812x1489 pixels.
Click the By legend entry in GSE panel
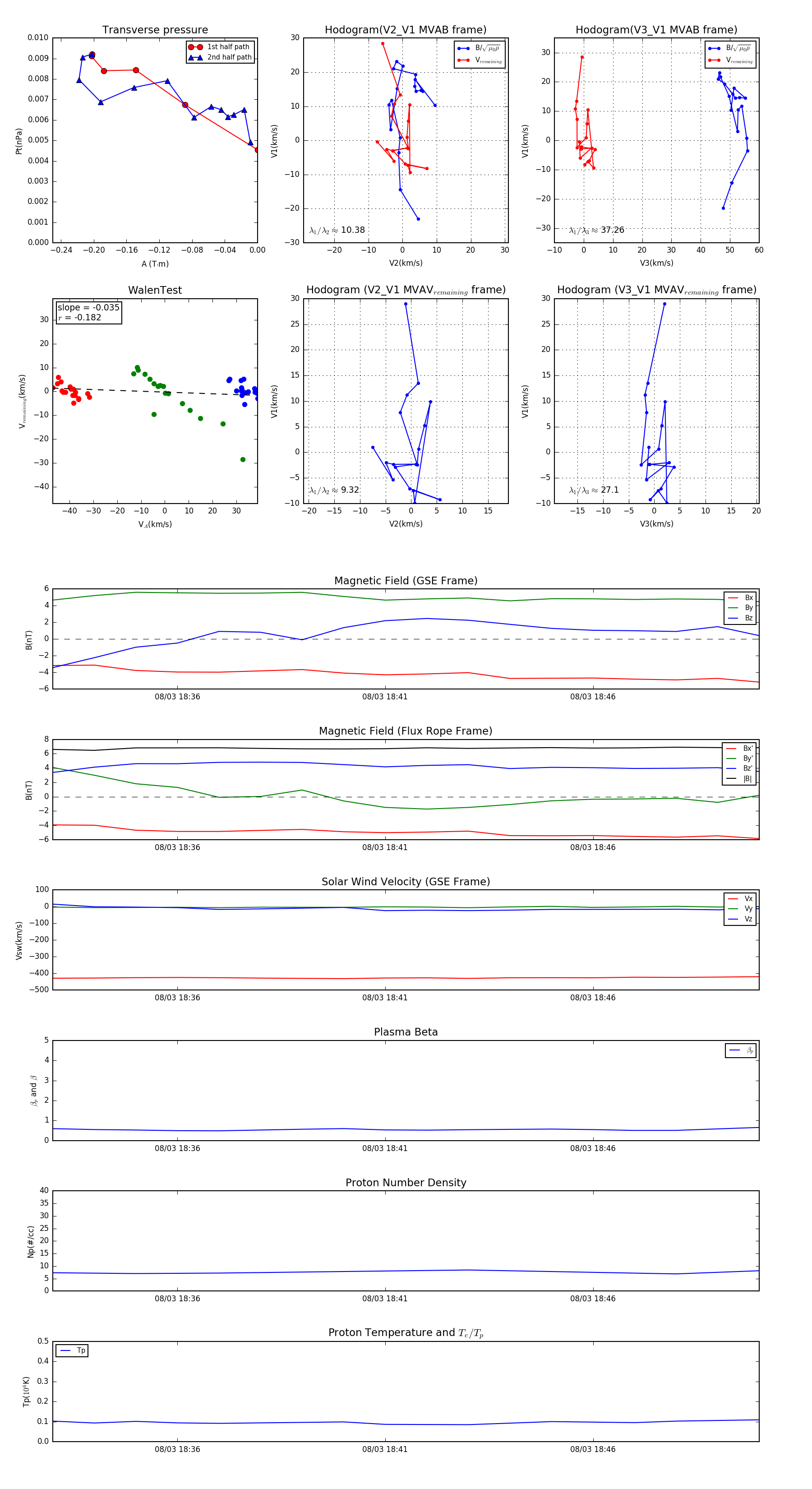(x=740, y=608)
